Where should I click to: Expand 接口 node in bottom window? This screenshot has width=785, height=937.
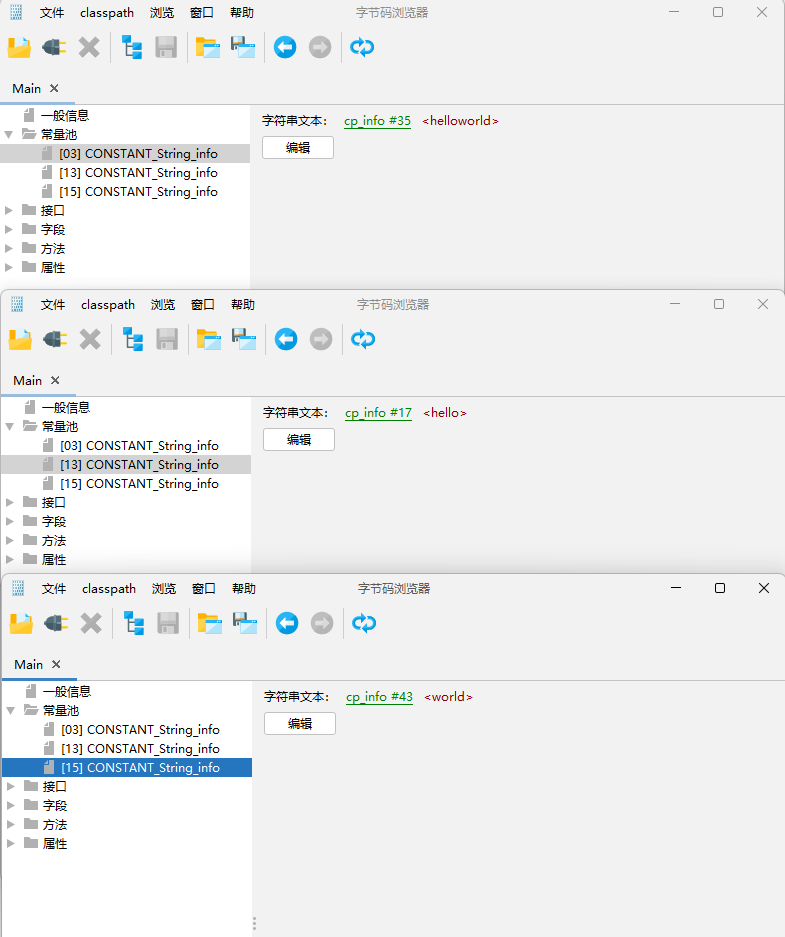11,786
